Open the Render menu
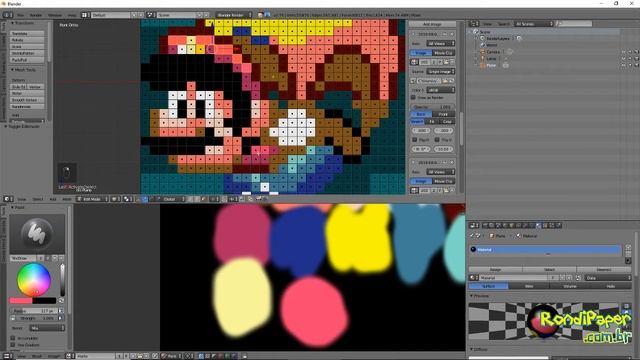 point(36,15)
